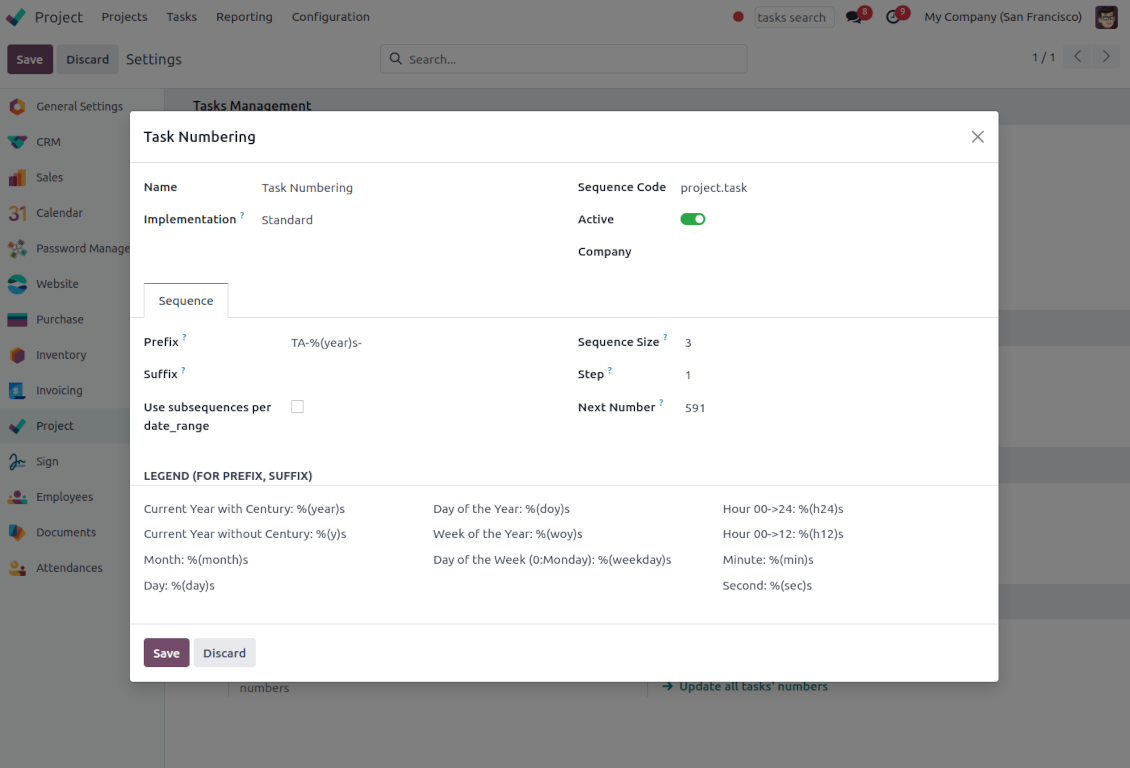
Task: Go to next record arrow
Action: coord(1106,57)
